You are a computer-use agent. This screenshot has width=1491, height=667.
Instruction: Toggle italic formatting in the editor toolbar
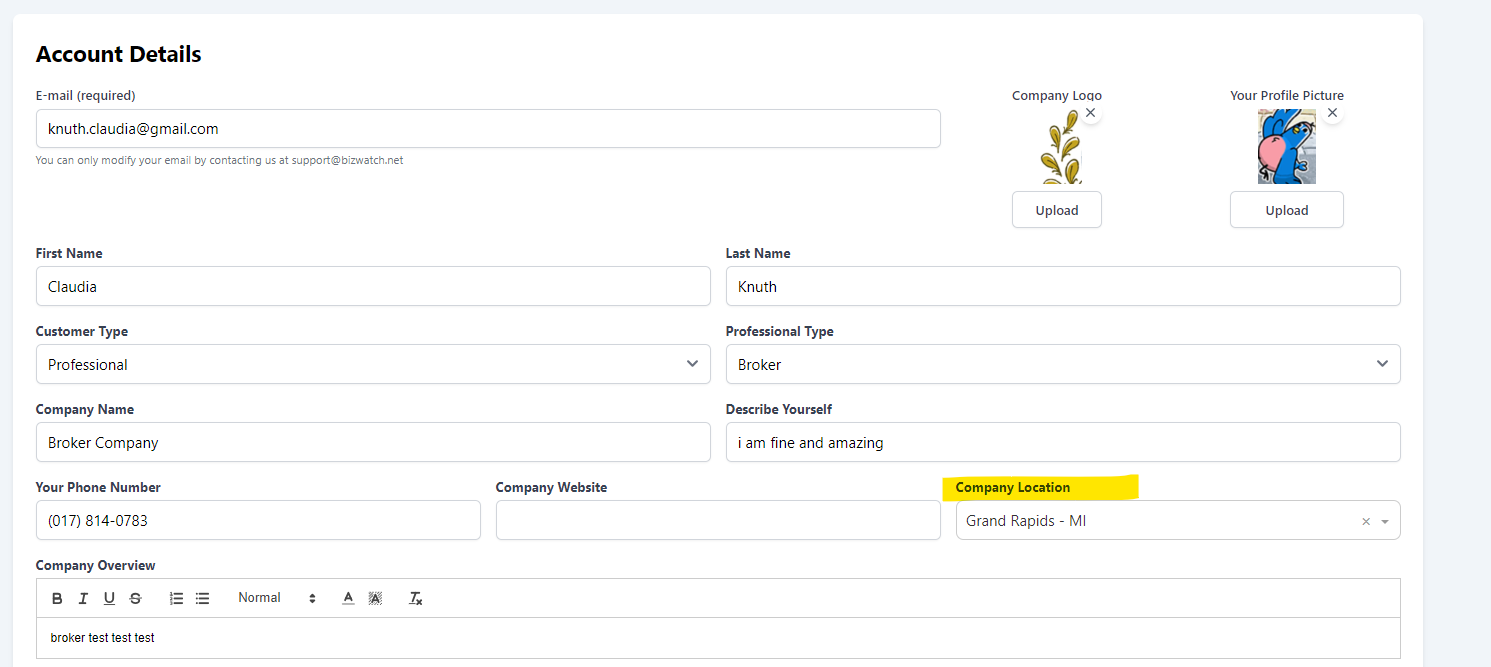(x=83, y=598)
